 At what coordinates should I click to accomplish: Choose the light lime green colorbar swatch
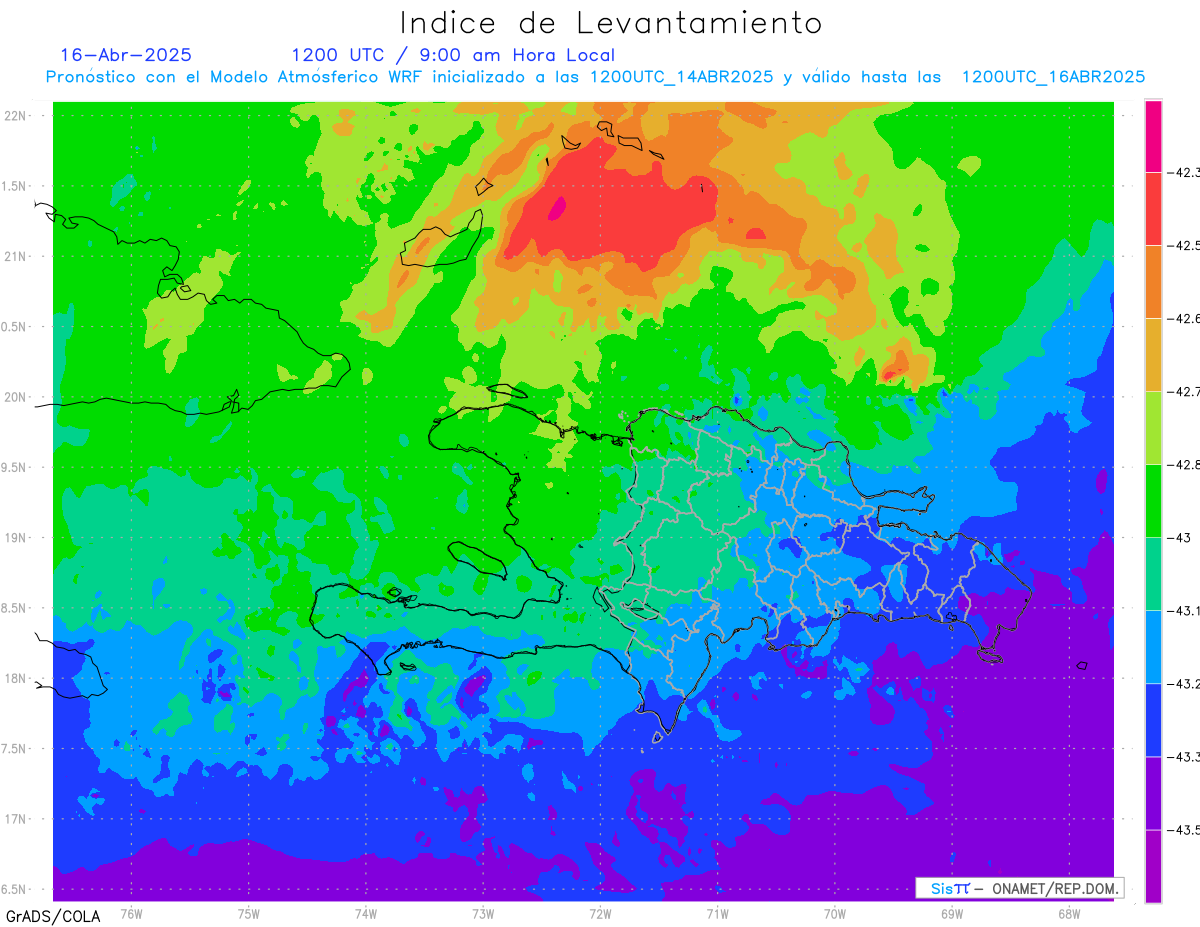1153,428
